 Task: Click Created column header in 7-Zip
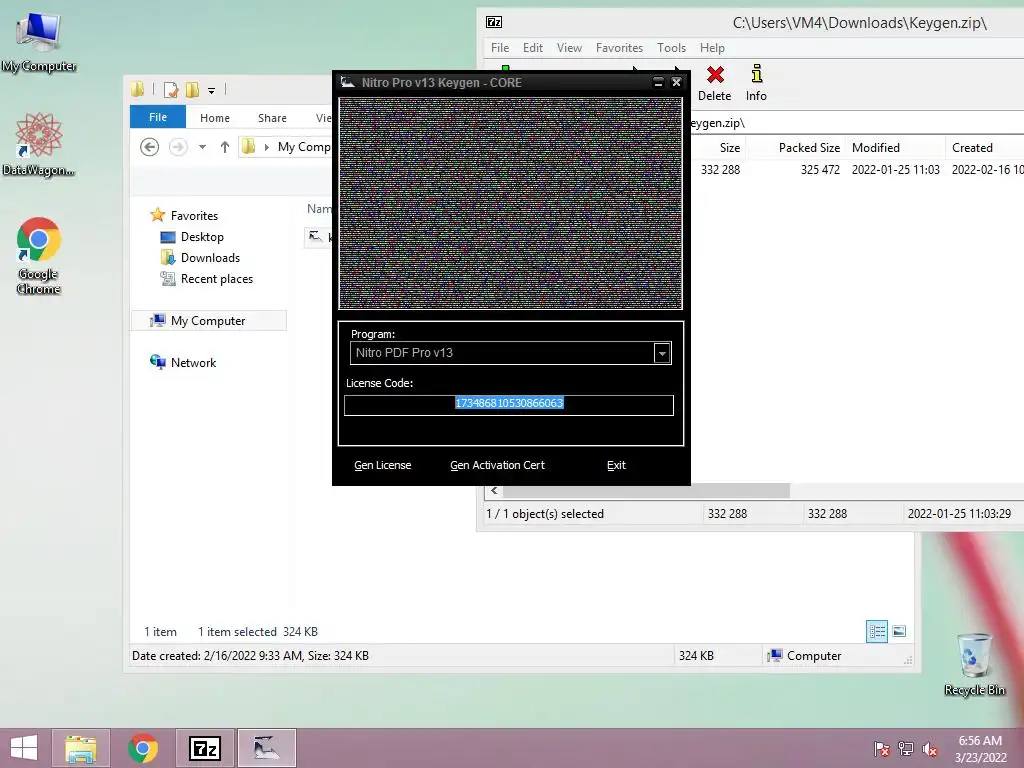(x=985, y=148)
